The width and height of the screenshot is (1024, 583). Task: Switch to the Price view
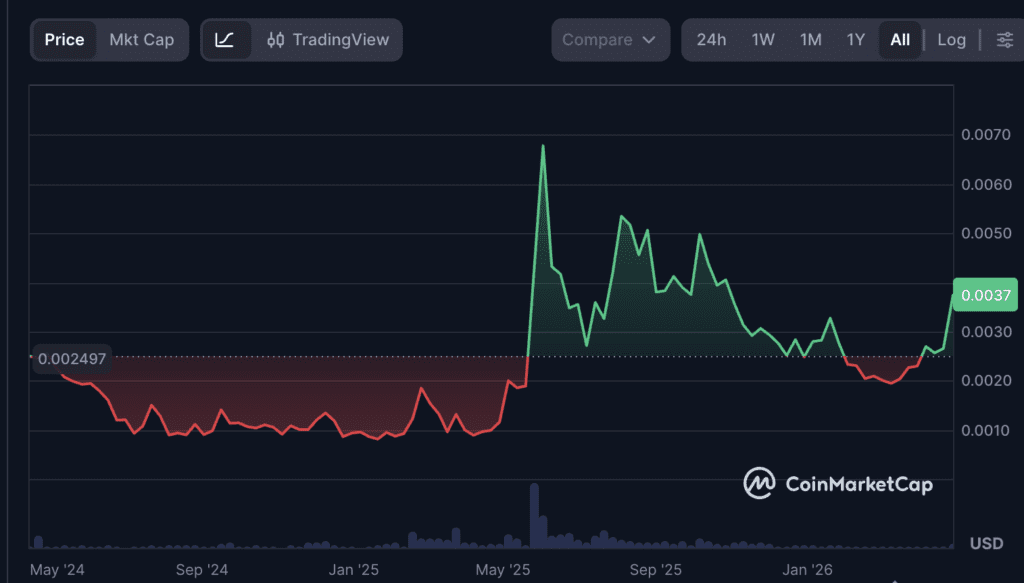click(x=64, y=40)
